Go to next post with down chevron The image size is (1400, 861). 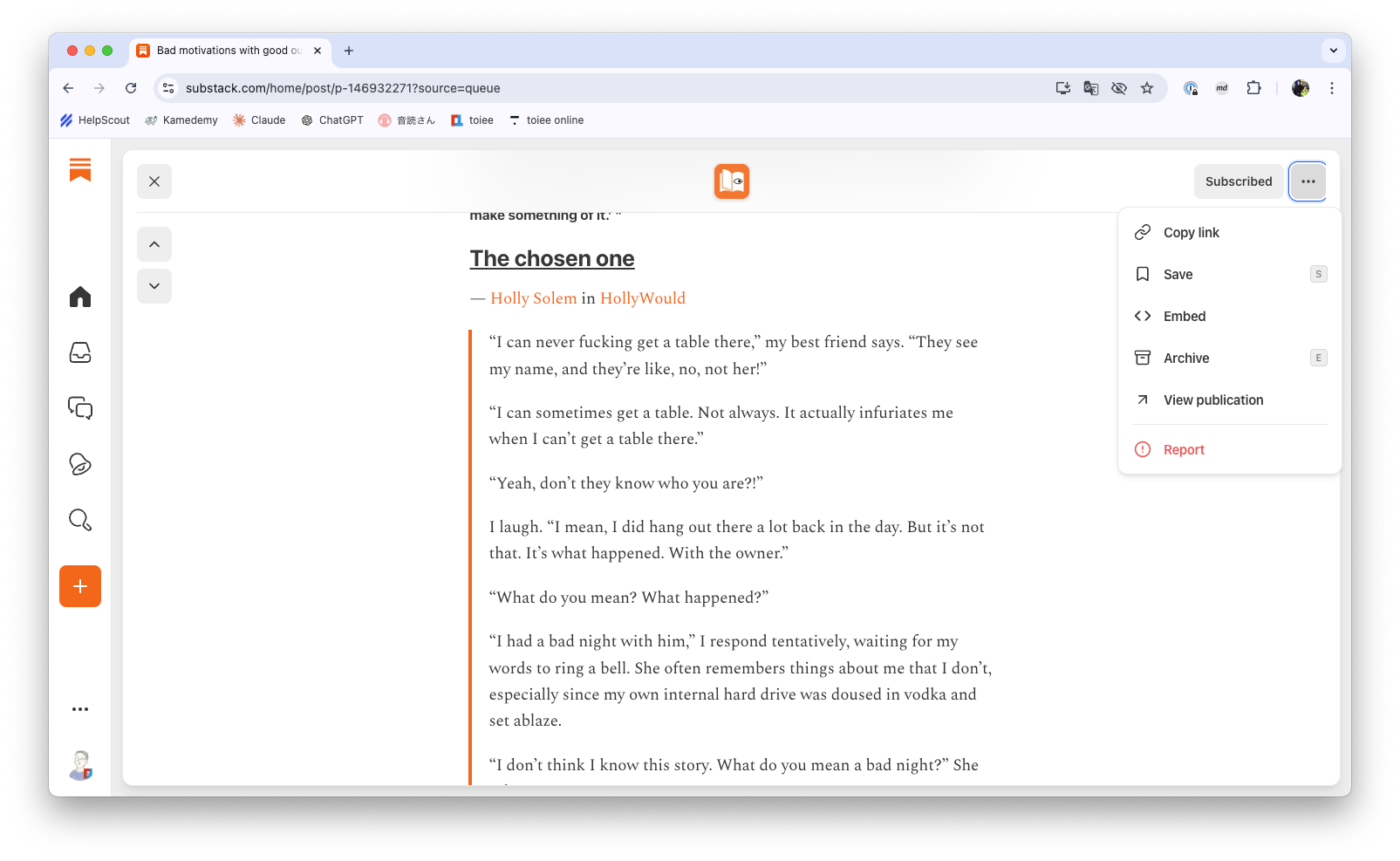click(x=154, y=286)
